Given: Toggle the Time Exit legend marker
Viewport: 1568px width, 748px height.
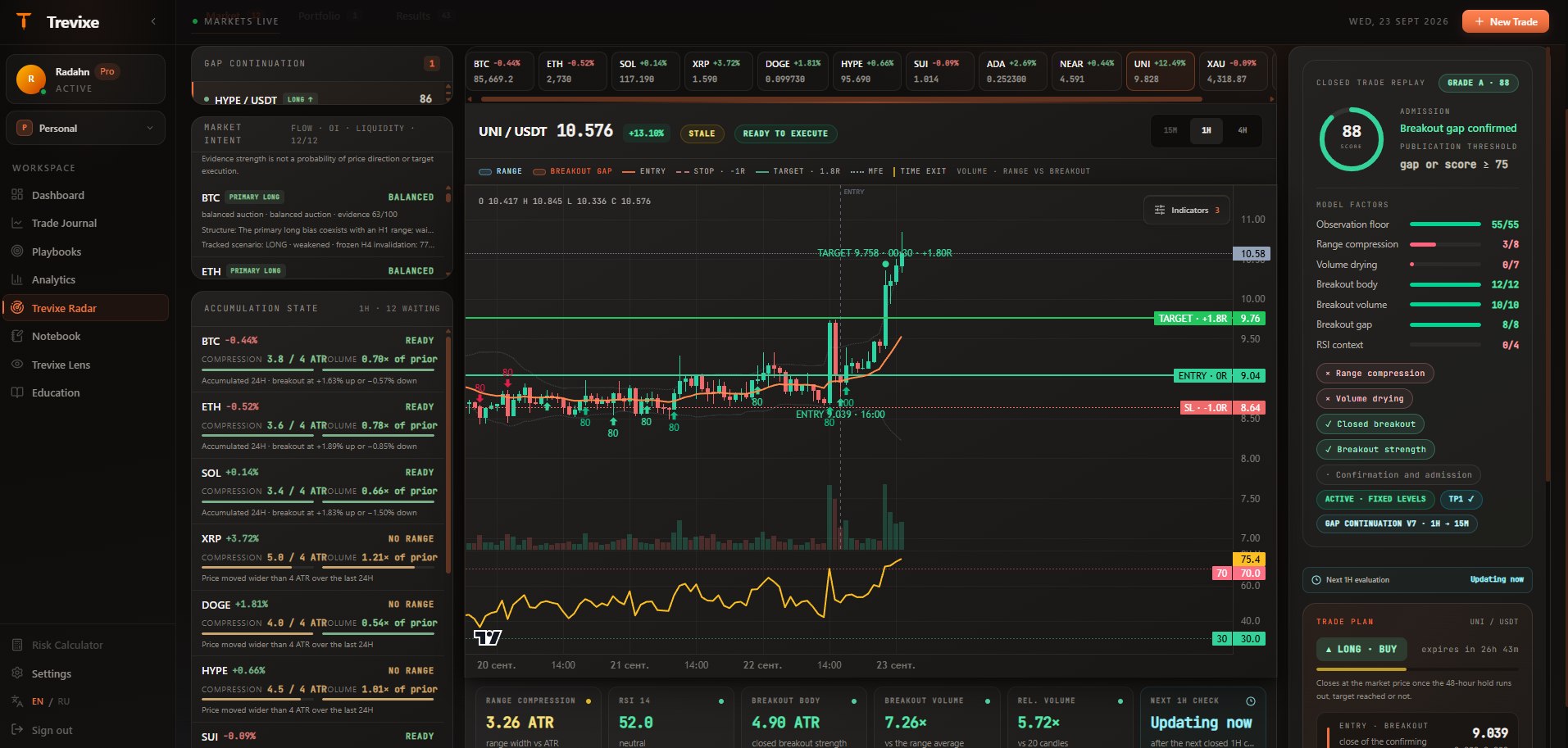Looking at the screenshot, I should tap(920, 171).
